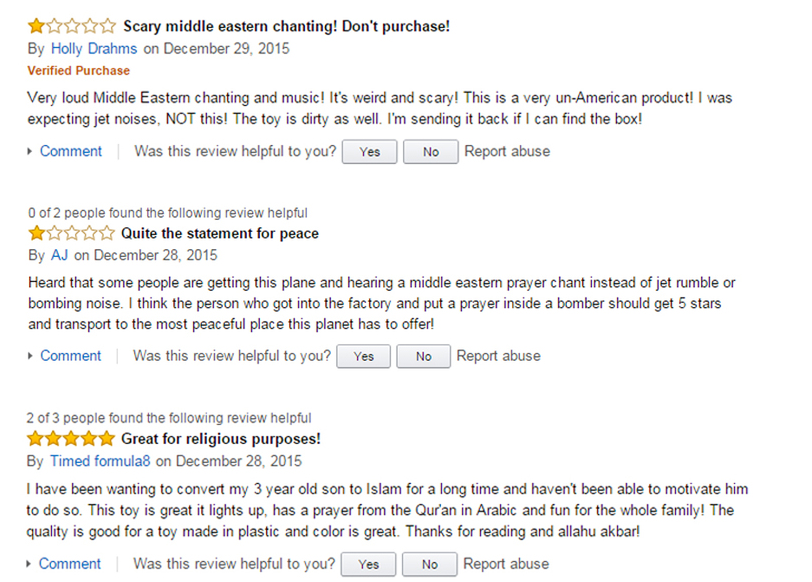Mark Holly Drahms' review helpful with Yes
Screen dimensions: 812x582
369,152
